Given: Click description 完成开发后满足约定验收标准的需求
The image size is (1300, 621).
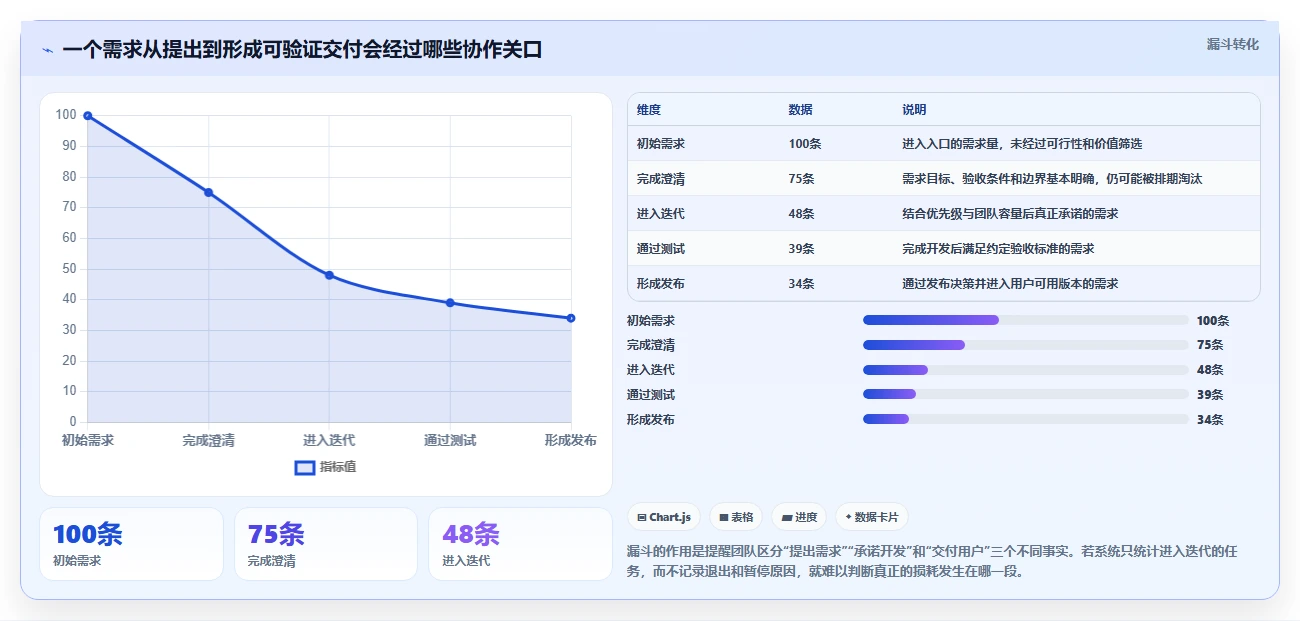Looking at the screenshot, I should click(x=998, y=249).
